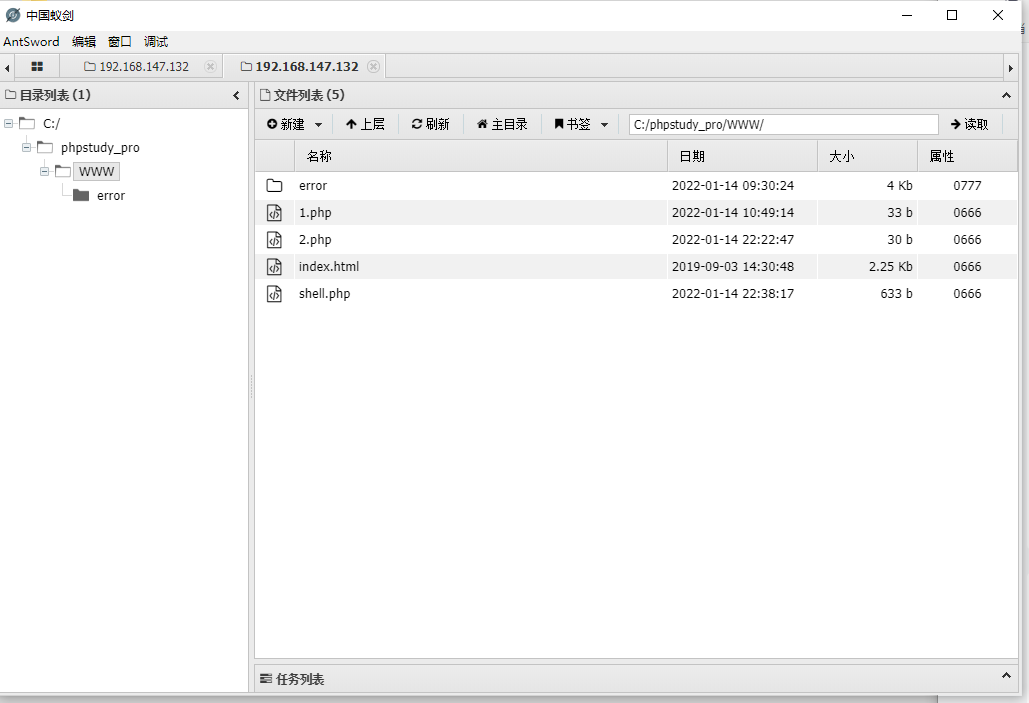Click the path field C:/phpstudy_pro/WWW/

(x=784, y=124)
